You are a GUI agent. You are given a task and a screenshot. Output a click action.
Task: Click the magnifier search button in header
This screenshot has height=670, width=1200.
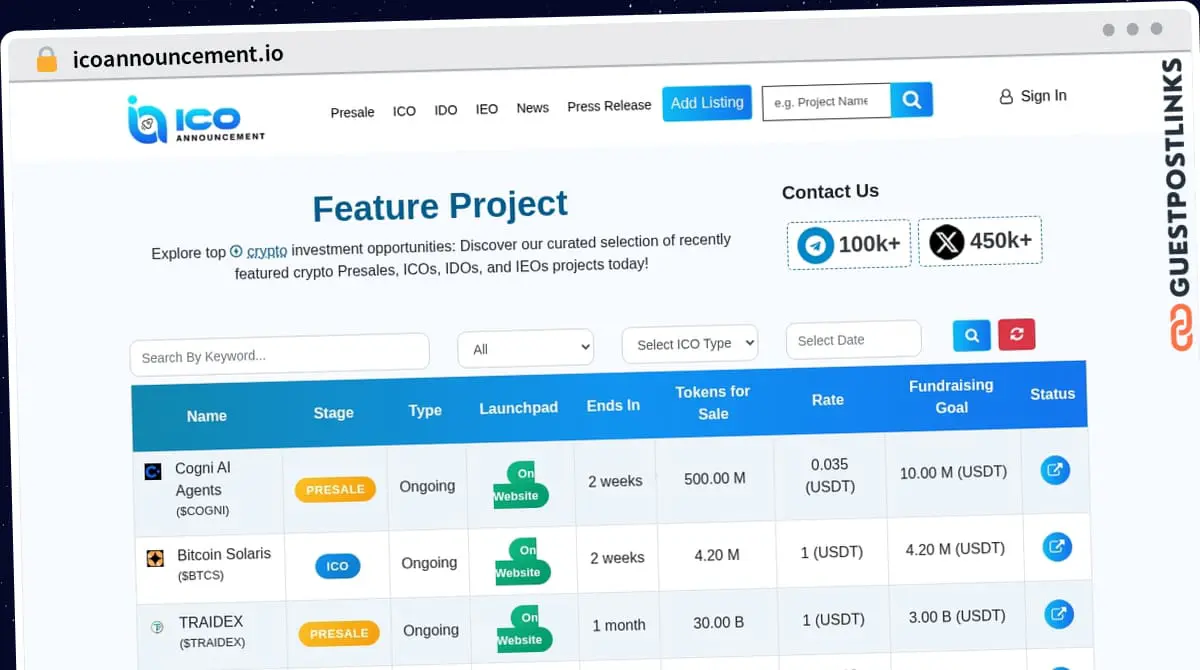(911, 99)
